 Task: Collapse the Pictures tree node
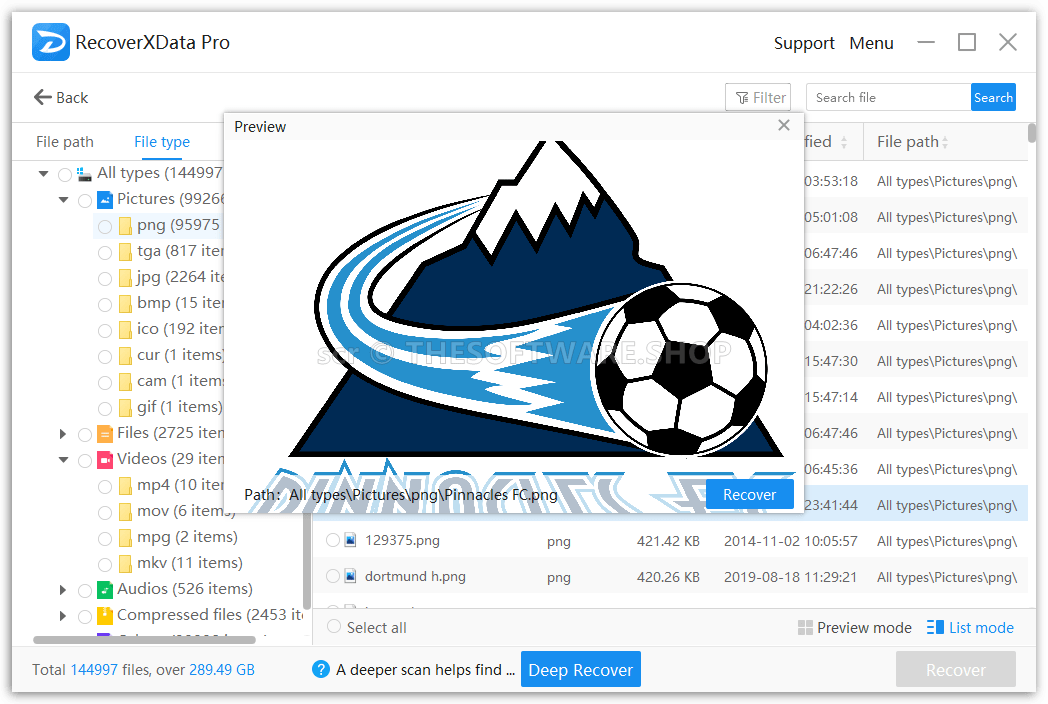pyautogui.click(x=63, y=200)
